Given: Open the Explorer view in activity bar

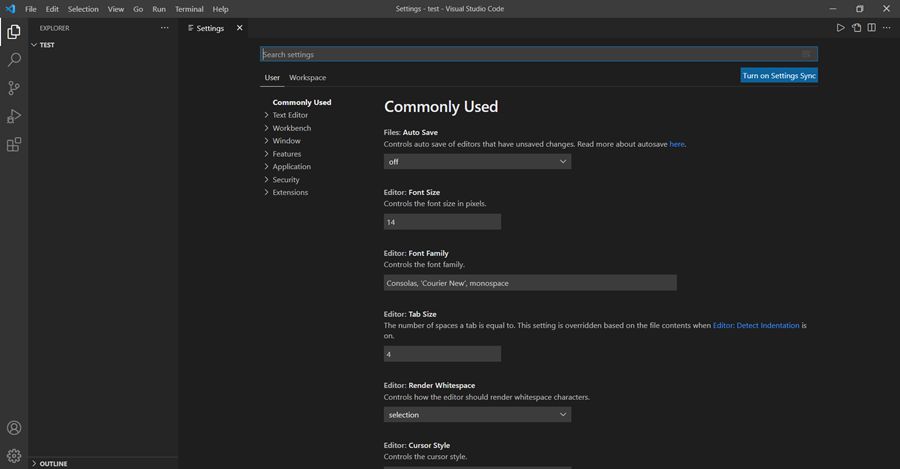Looking at the screenshot, I should 14,32.
